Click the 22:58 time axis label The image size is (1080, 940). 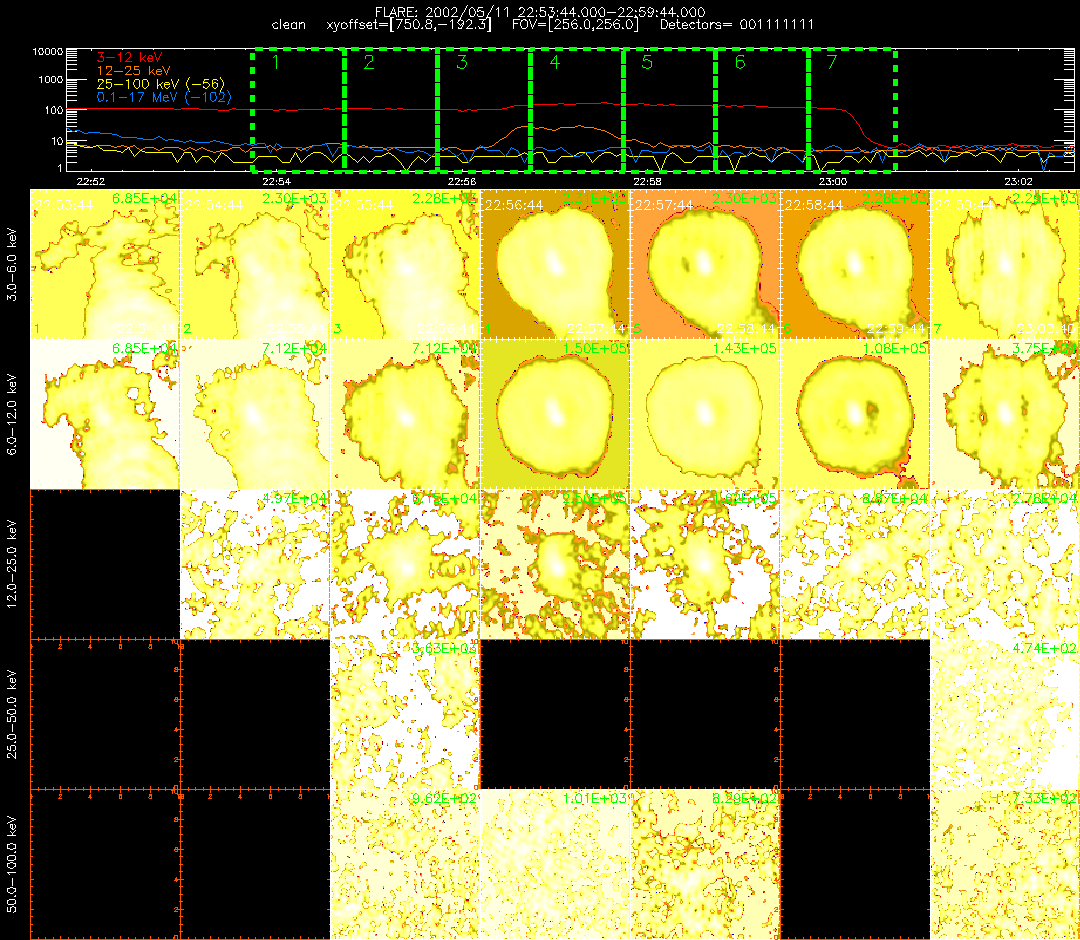click(647, 182)
